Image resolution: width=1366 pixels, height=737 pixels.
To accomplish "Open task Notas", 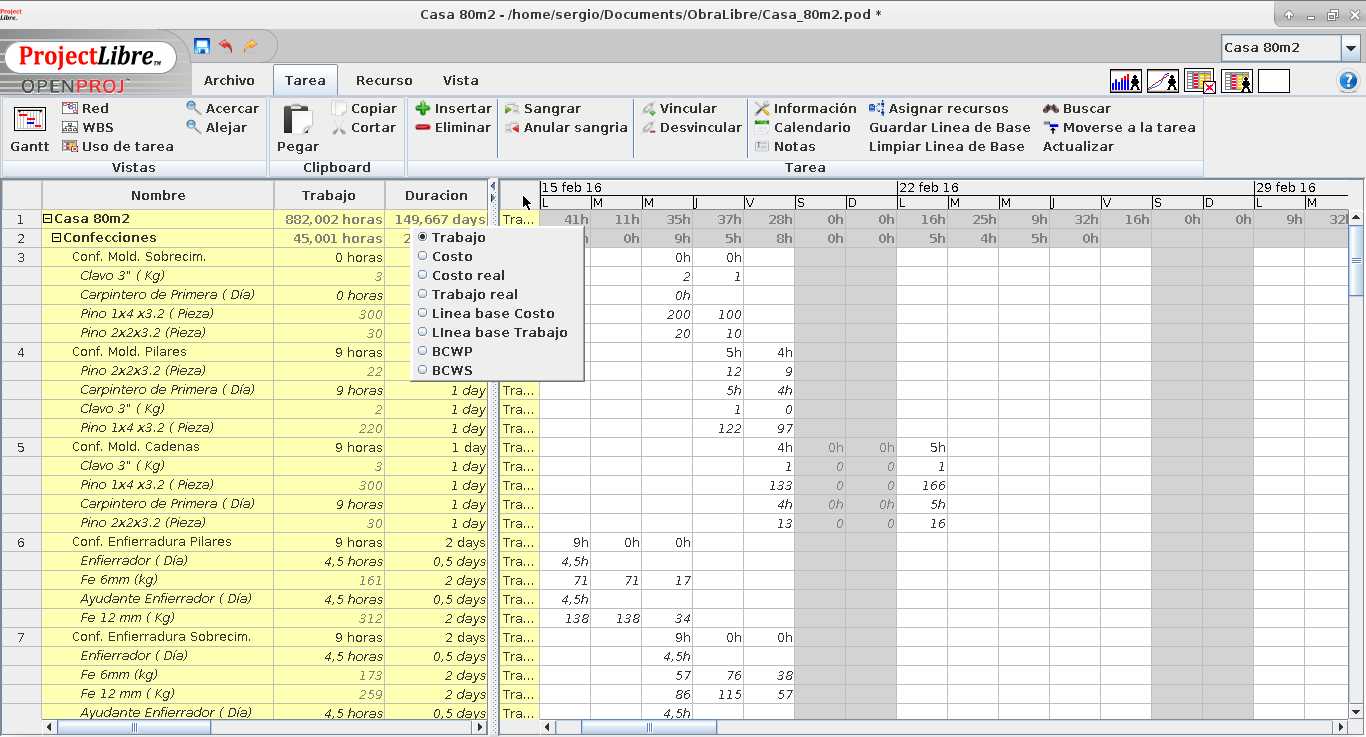I will 785,146.
